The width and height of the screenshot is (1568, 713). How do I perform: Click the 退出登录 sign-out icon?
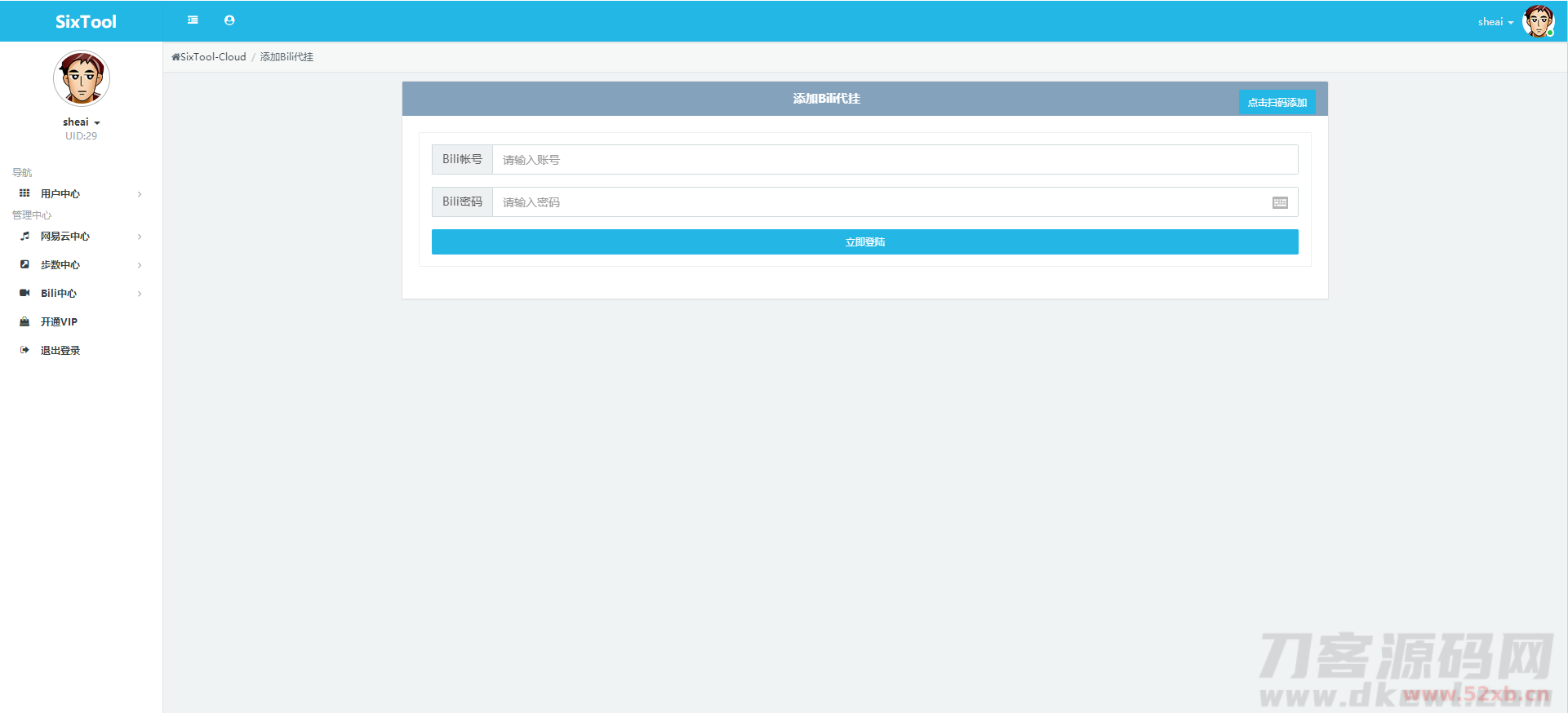(24, 350)
